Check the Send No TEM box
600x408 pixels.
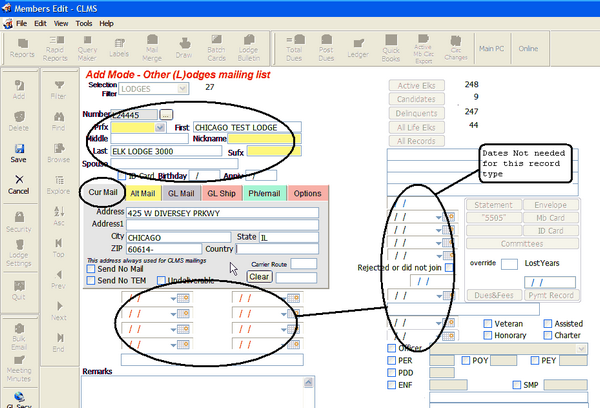pos(90,281)
